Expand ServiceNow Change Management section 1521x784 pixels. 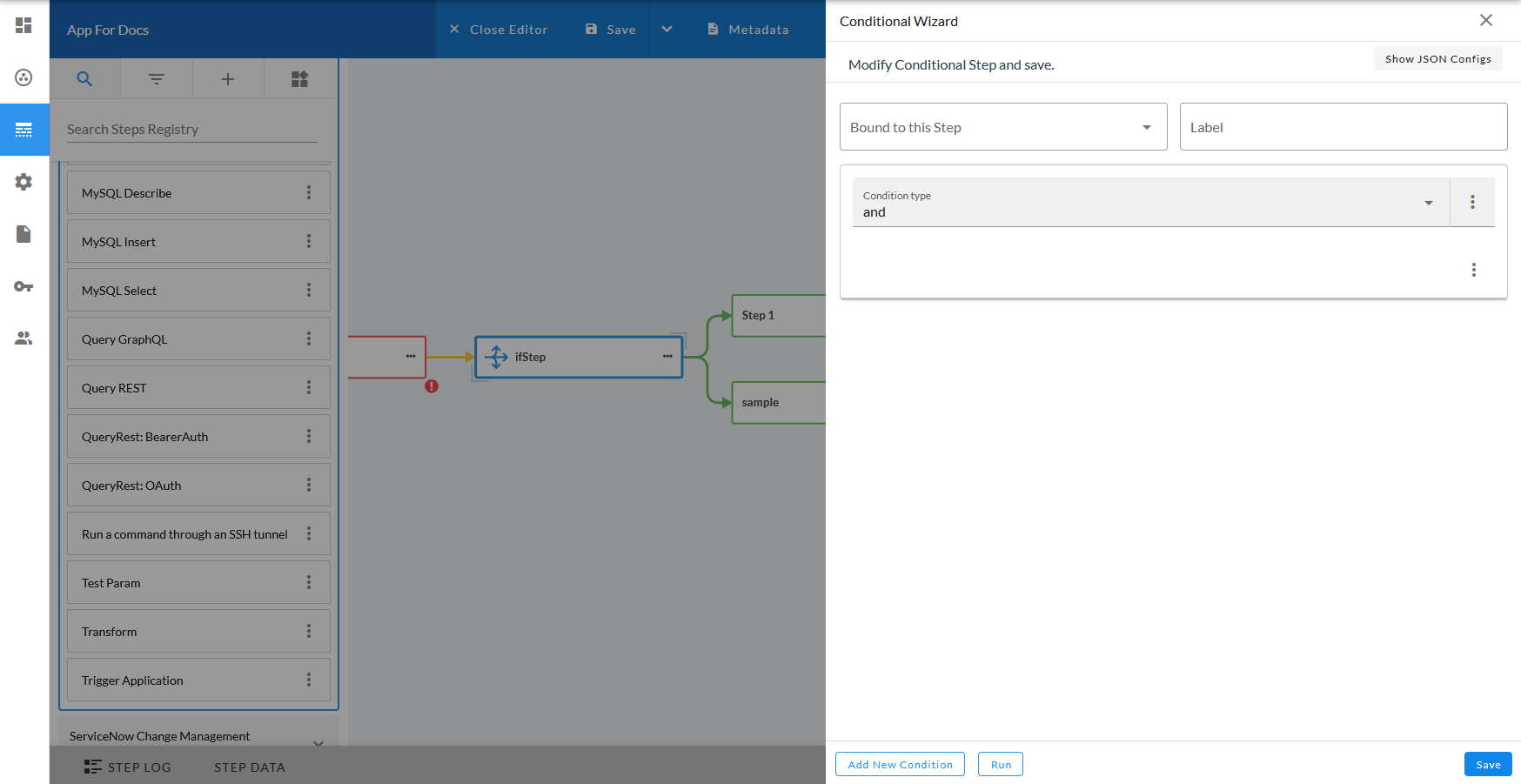pyautogui.click(x=318, y=741)
